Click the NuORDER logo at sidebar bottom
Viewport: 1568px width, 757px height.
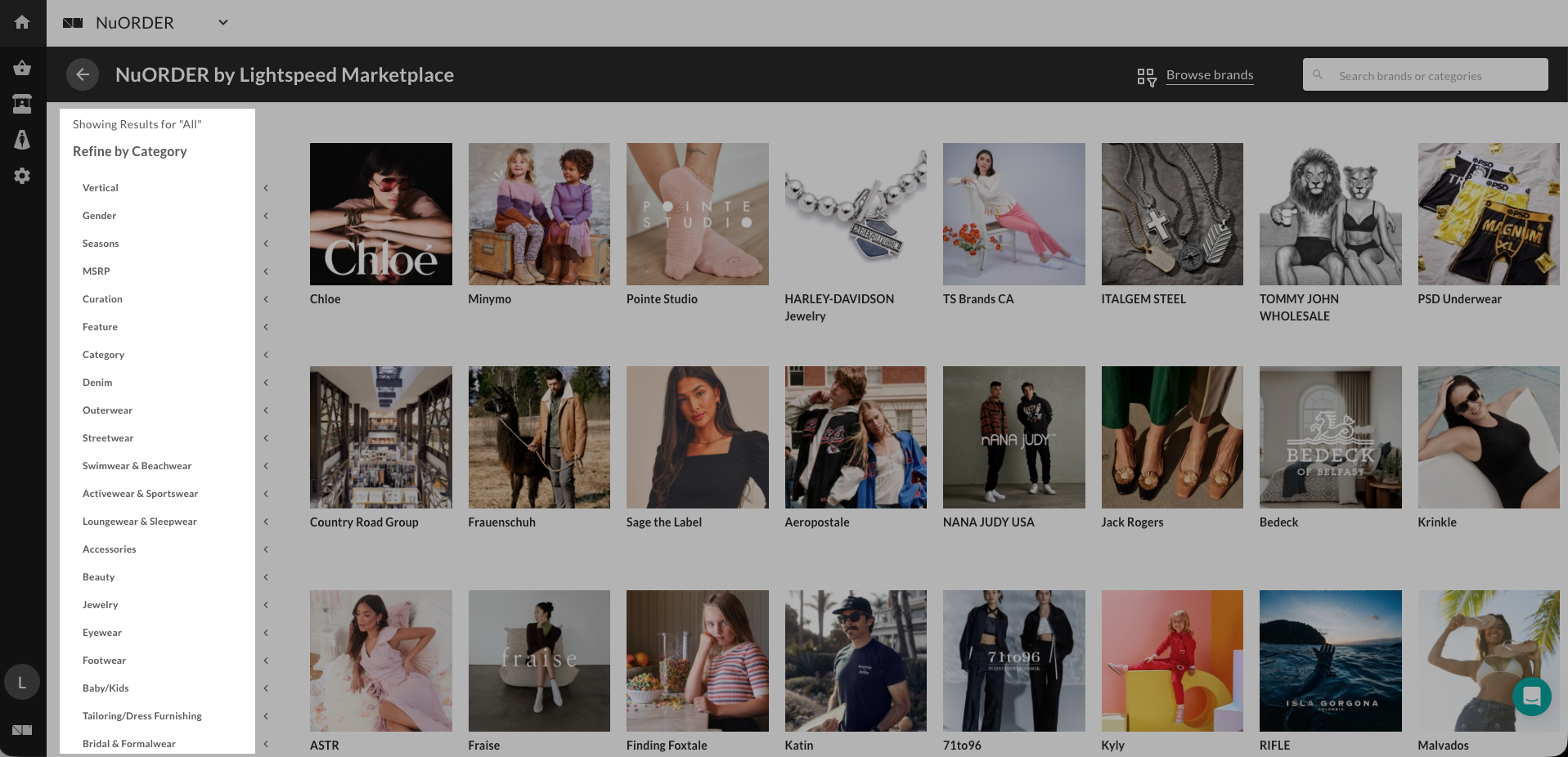(22, 730)
